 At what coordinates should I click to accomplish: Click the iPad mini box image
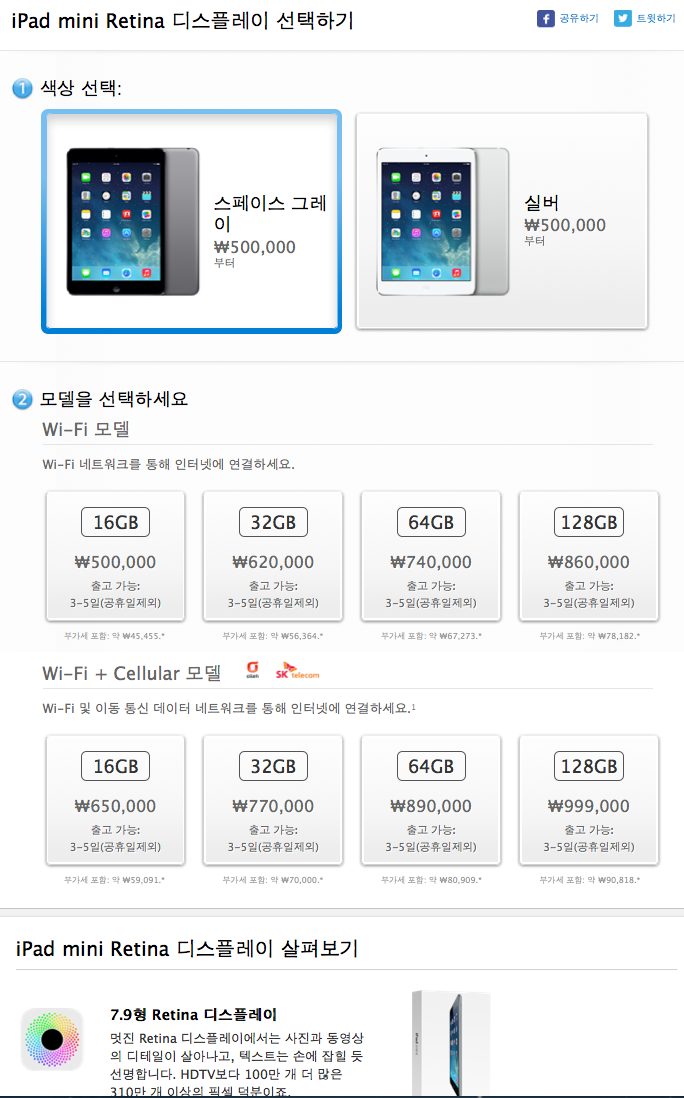[451, 1043]
